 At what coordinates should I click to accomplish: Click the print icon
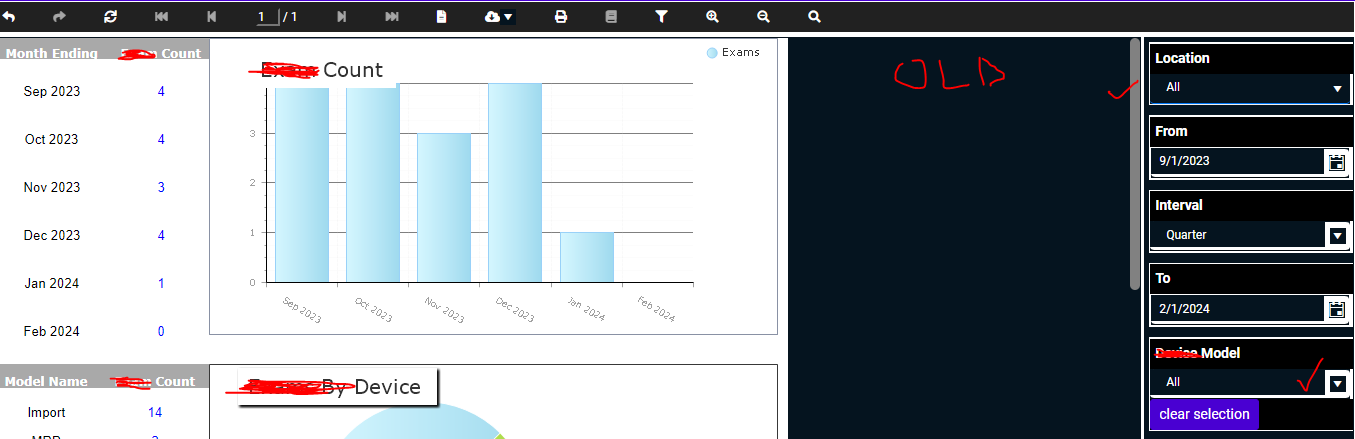(561, 17)
